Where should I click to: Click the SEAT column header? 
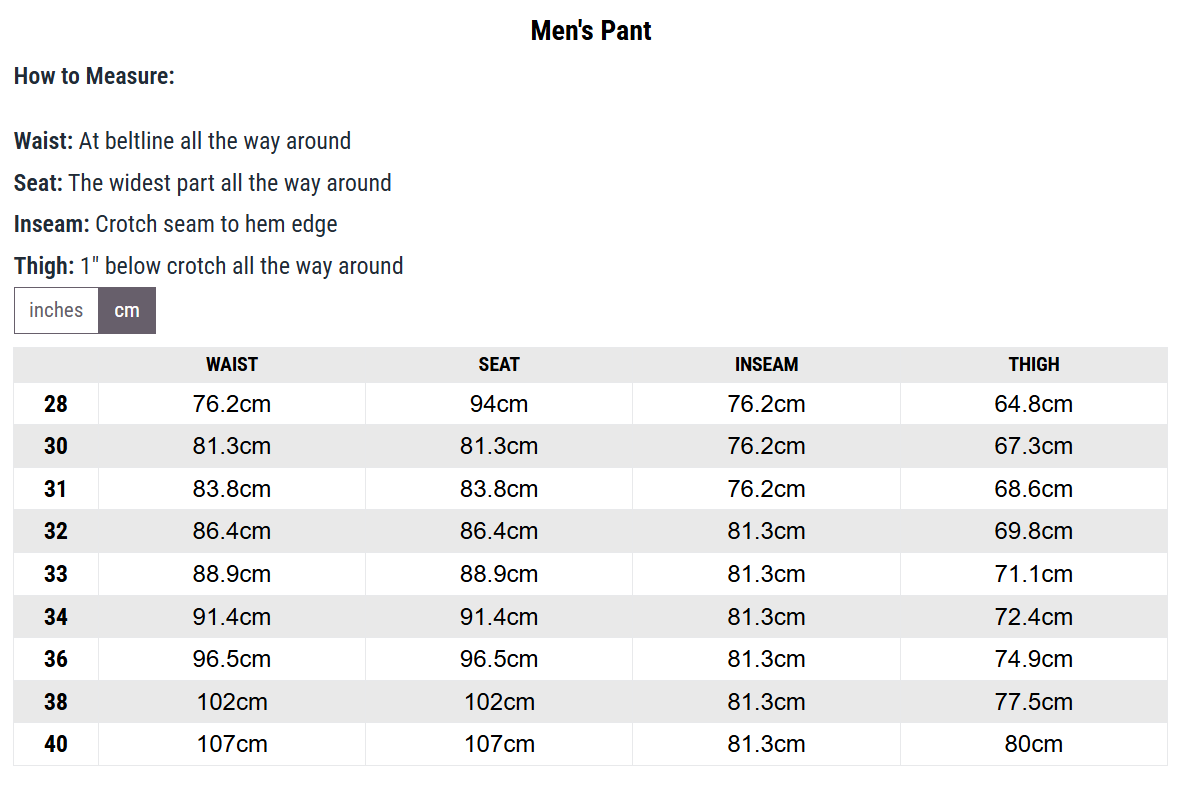click(x=499, y=365)
